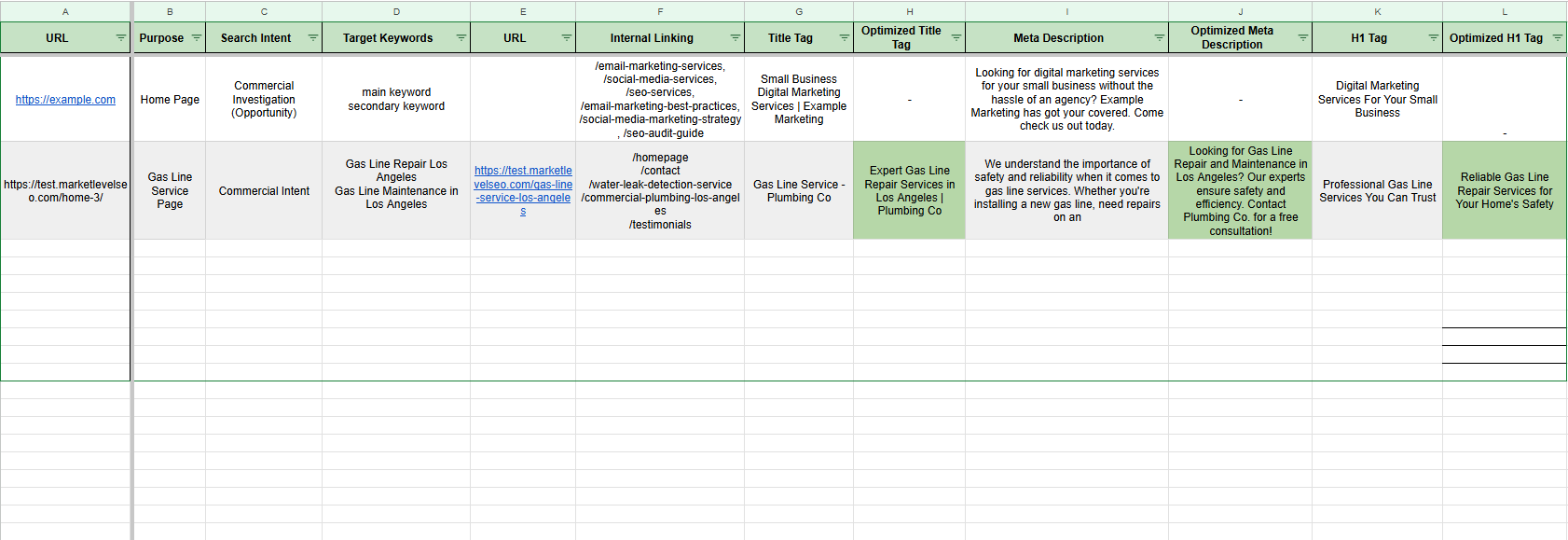Select column letter A header
This screenshot has width=1568, height=540.
[65, 11]
